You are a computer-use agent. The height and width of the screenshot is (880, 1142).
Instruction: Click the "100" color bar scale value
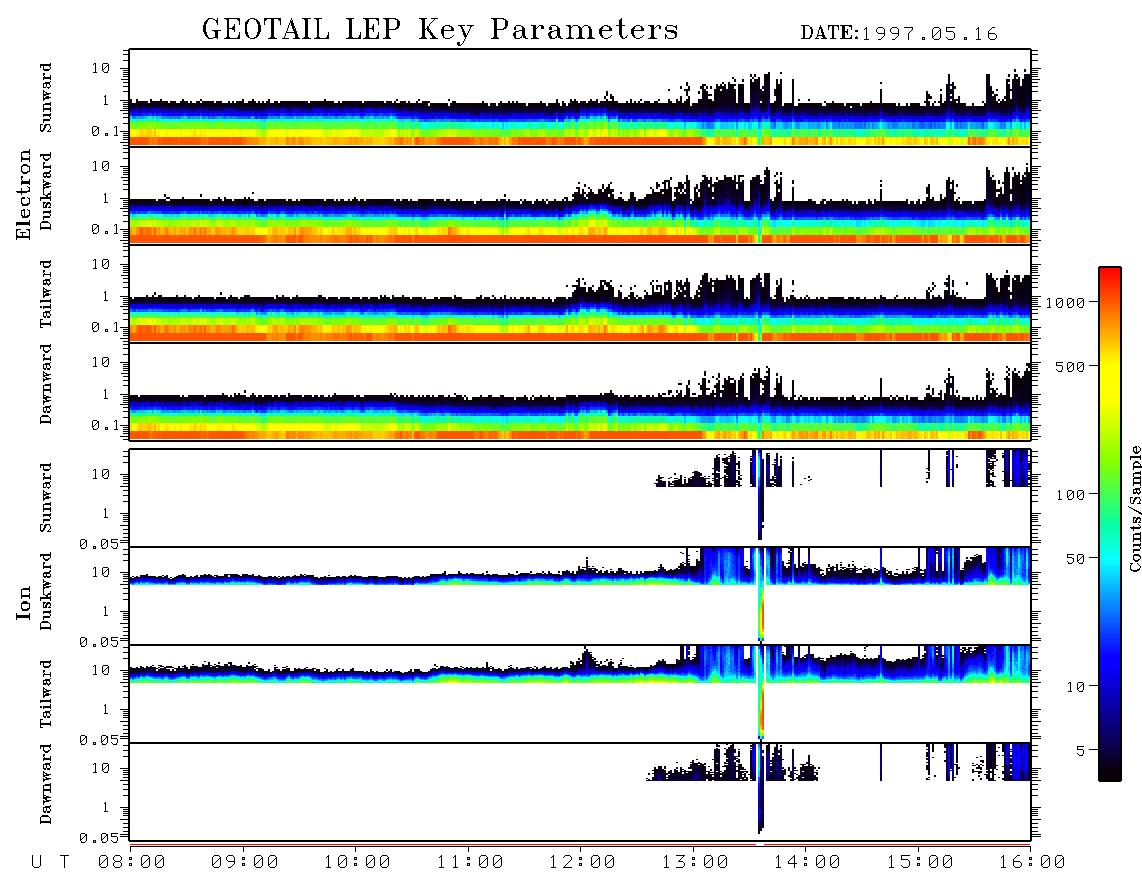pyautogui.click(x=1070, y=495)
